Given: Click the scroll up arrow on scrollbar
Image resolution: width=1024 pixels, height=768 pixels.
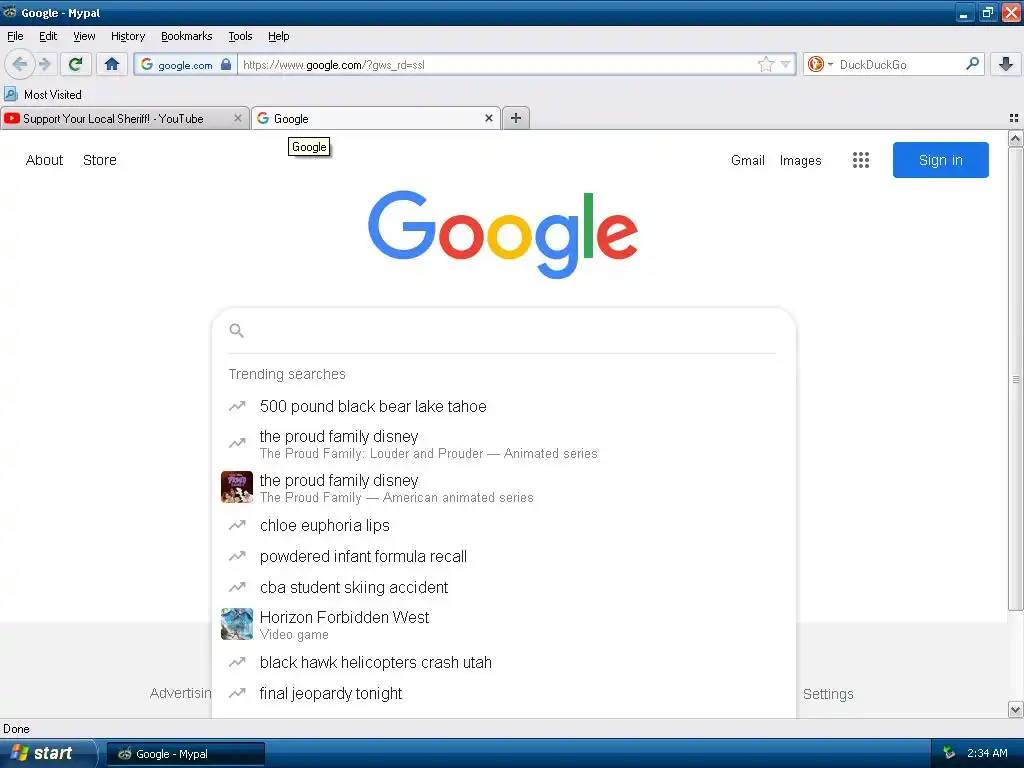Looking at the screenshot, I should pos(1015,138).
